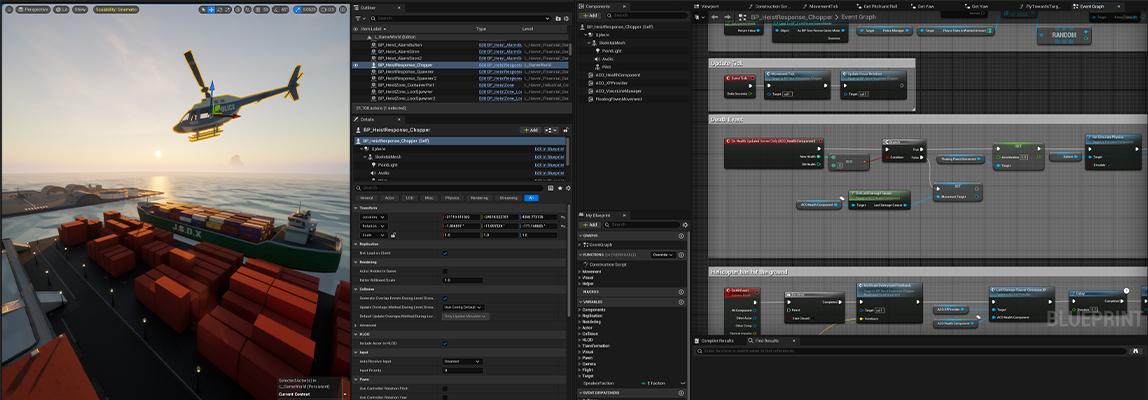The image size is (1148, 400).
Task: Open the Details panel settings gear
Action: [x=568, y=188]
